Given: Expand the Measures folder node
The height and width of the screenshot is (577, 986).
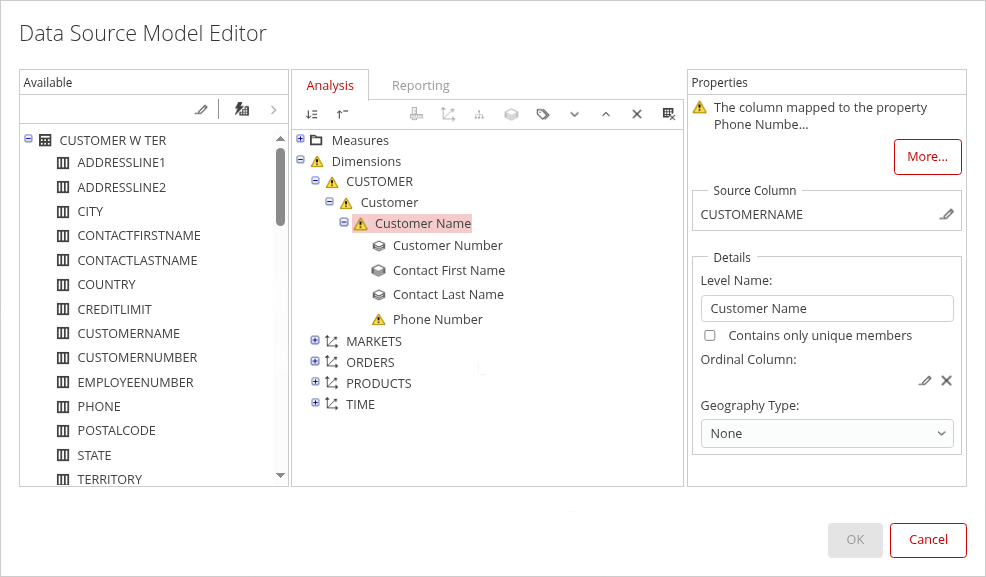Looking at the screenshot, I should coord(301,139).
